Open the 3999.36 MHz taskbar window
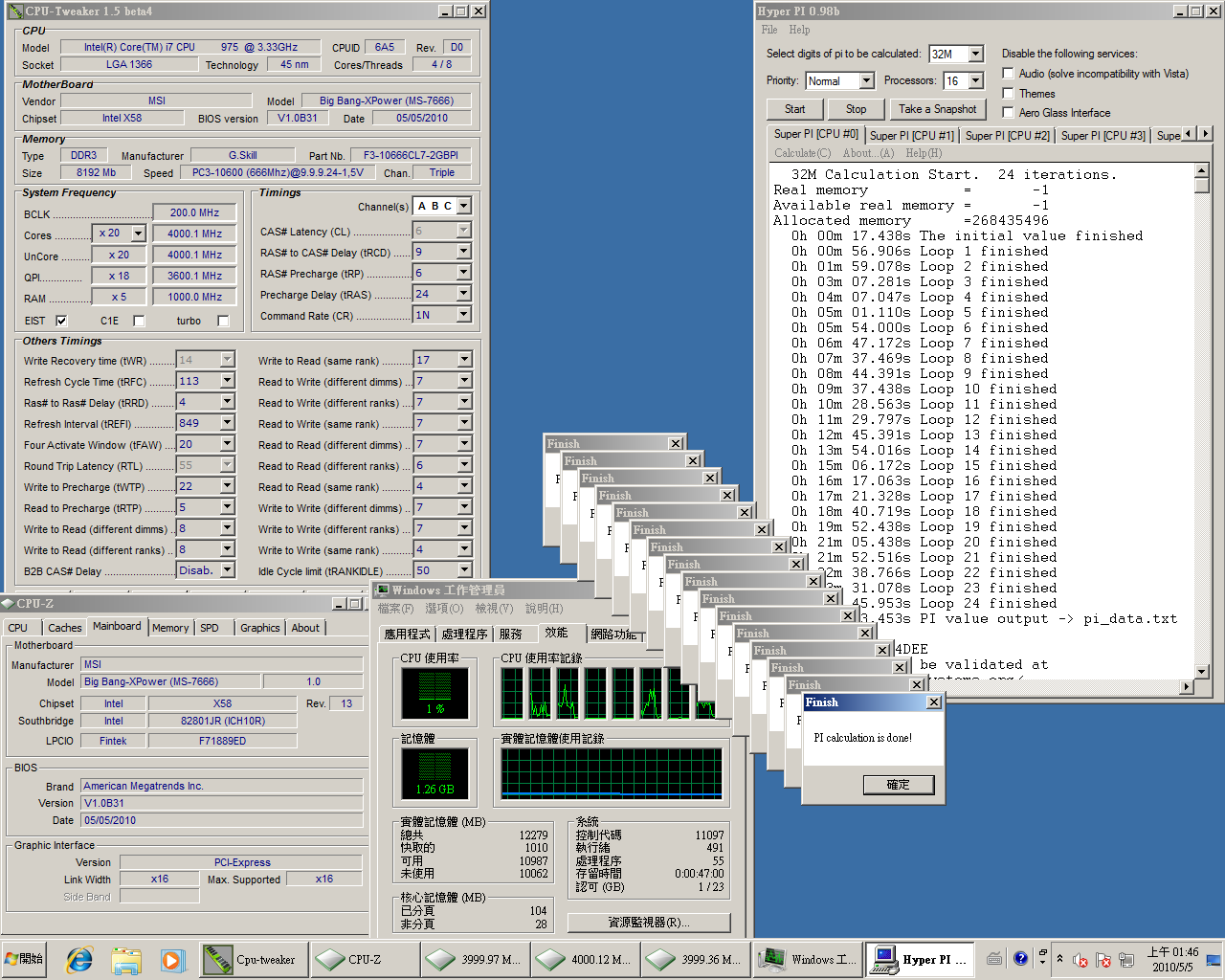Image resolution: width=1225 pixels, height=980 pixels. point(696,959)
